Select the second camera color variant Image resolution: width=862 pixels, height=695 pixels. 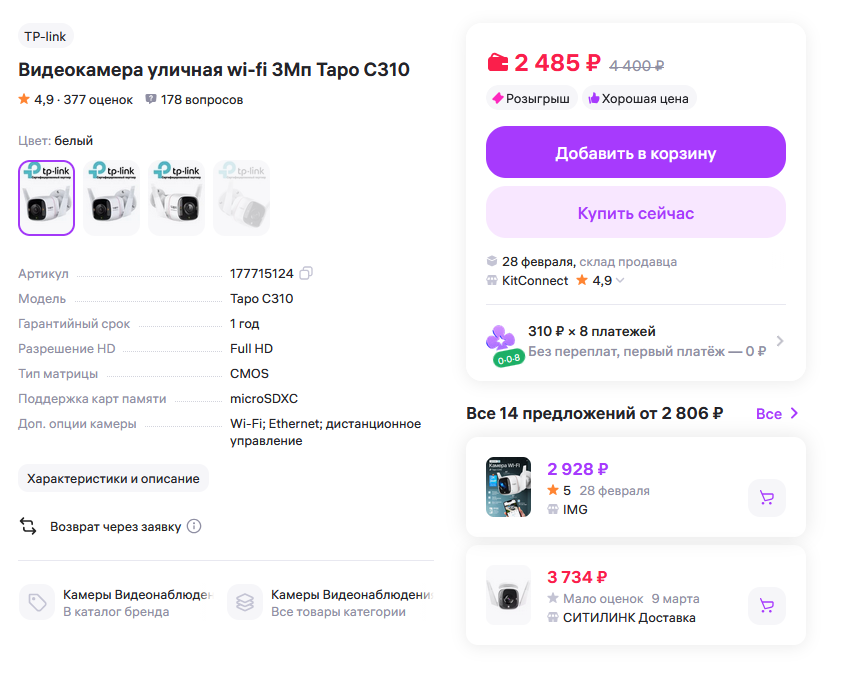111,198
